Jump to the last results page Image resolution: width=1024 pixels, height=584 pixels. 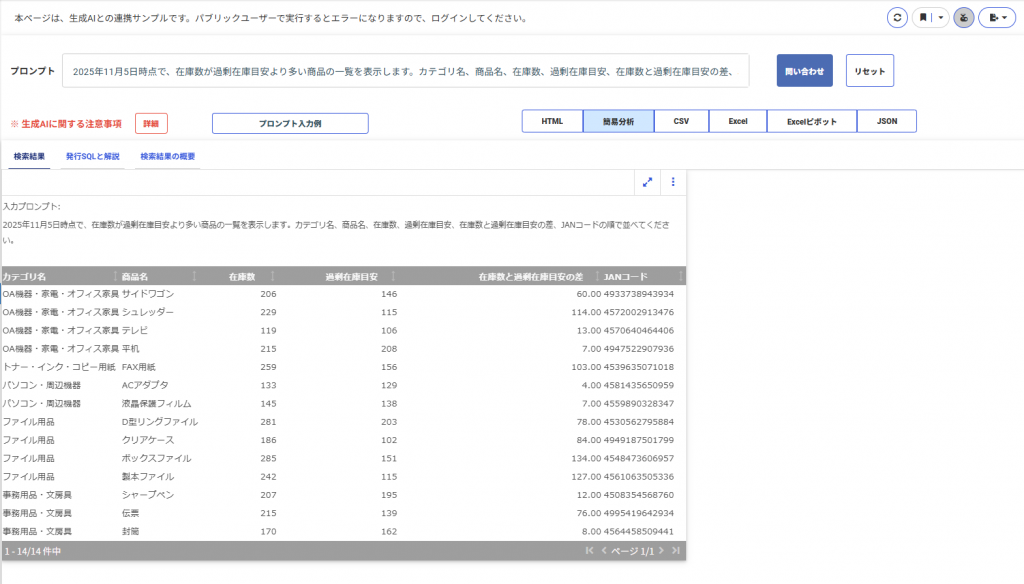676,551
